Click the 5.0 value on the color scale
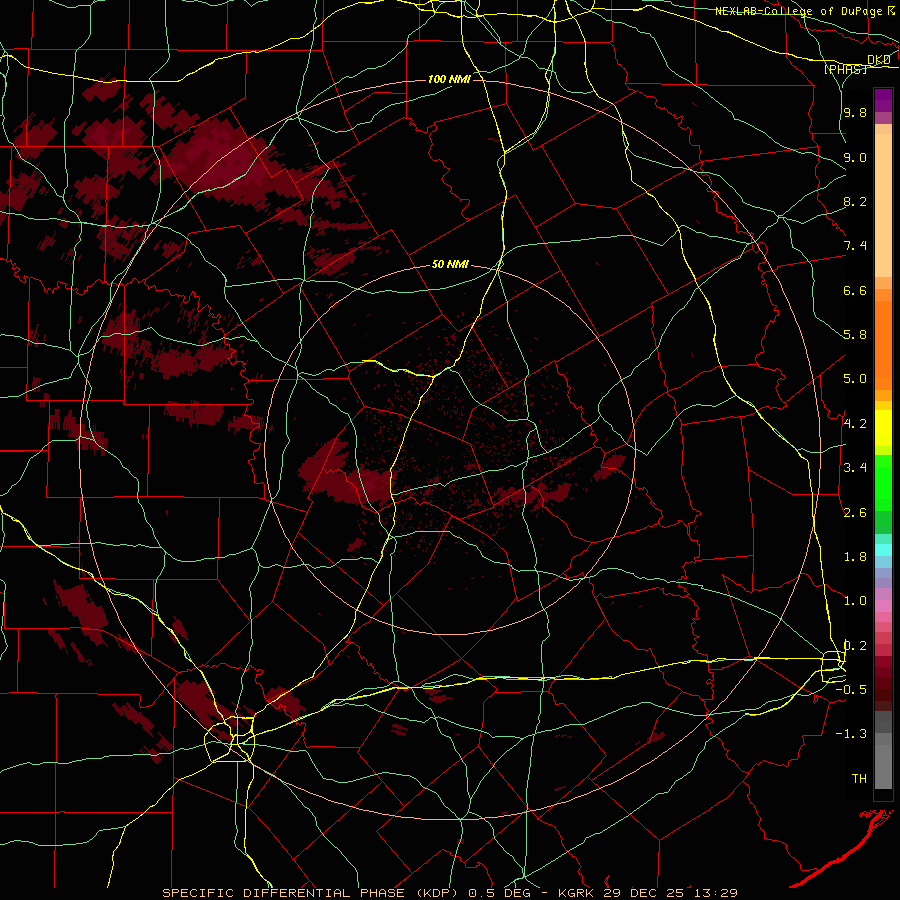 pyautogui.click(x=855, y=379)
